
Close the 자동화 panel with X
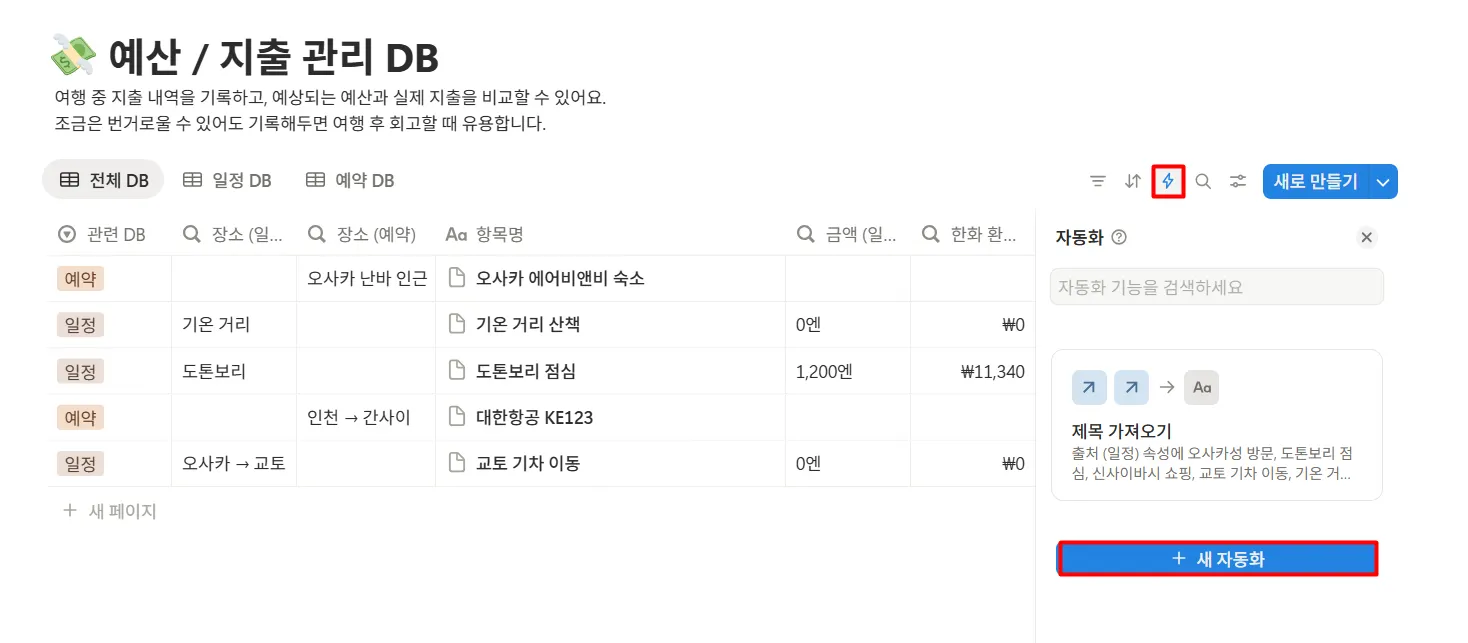1367,237
